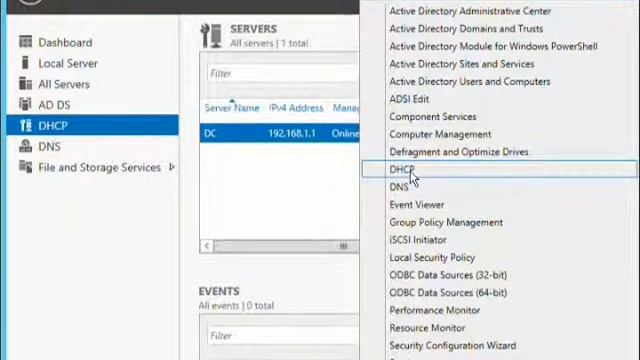The width and height of the screenshot is (640, 360).
Task: Open Active Directory Administrative Center
Action: [x=470, y=11]
